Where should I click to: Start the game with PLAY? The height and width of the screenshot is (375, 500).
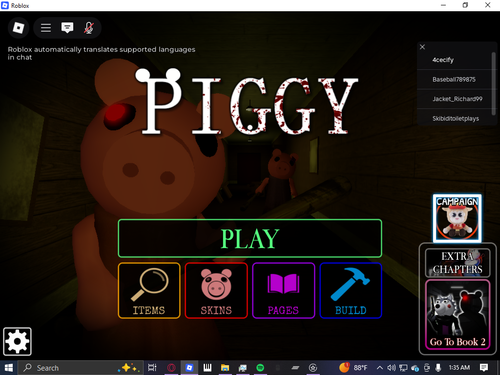pos(250,238)
